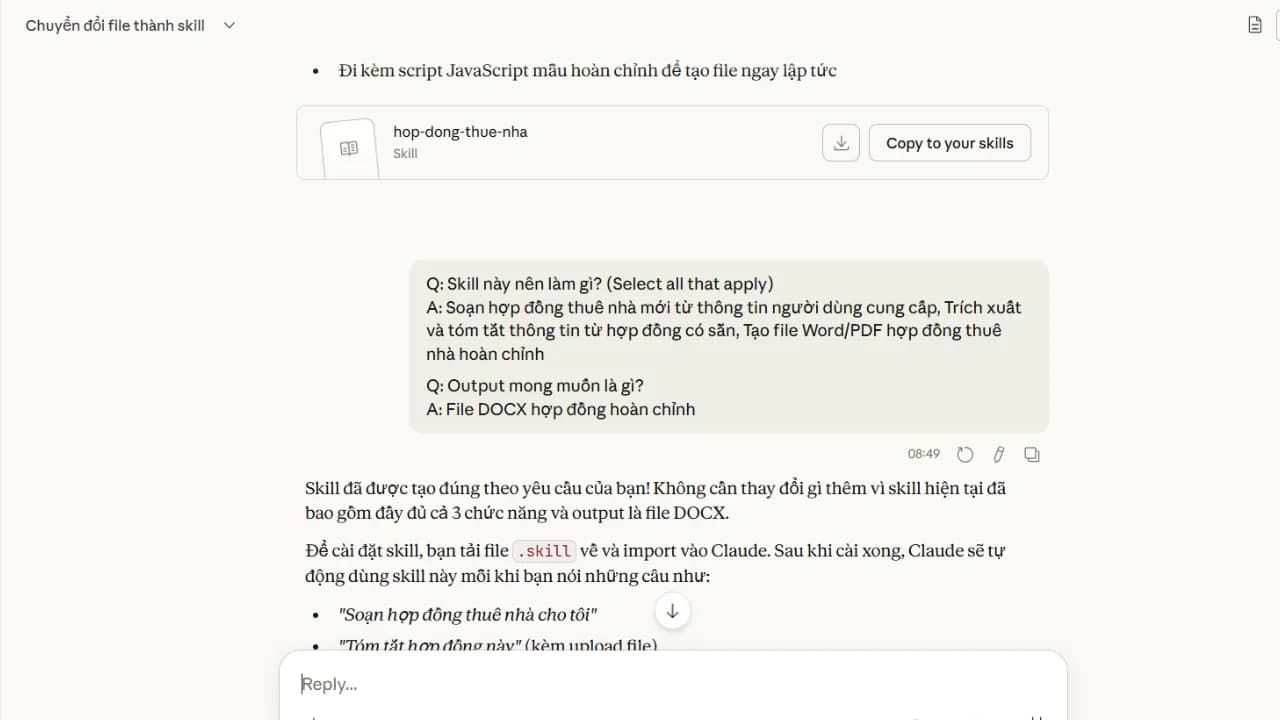Open the skill book icon thumbnail
The image size is (1280, 720).
tap(349, 148)
